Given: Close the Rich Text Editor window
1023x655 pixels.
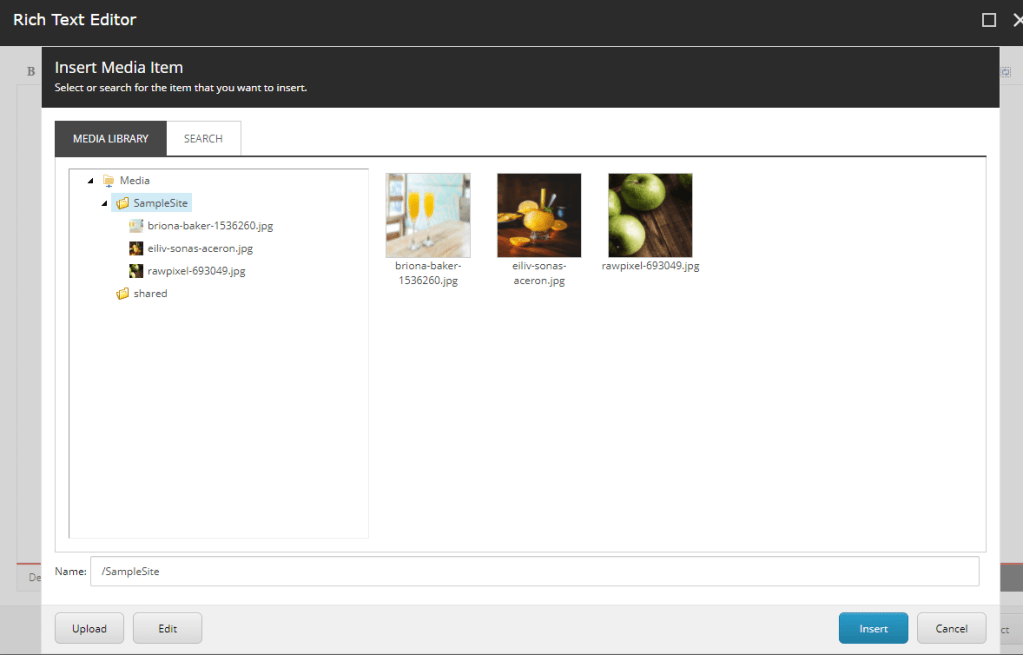Looking at the screenshot, I should [1016, 20].
